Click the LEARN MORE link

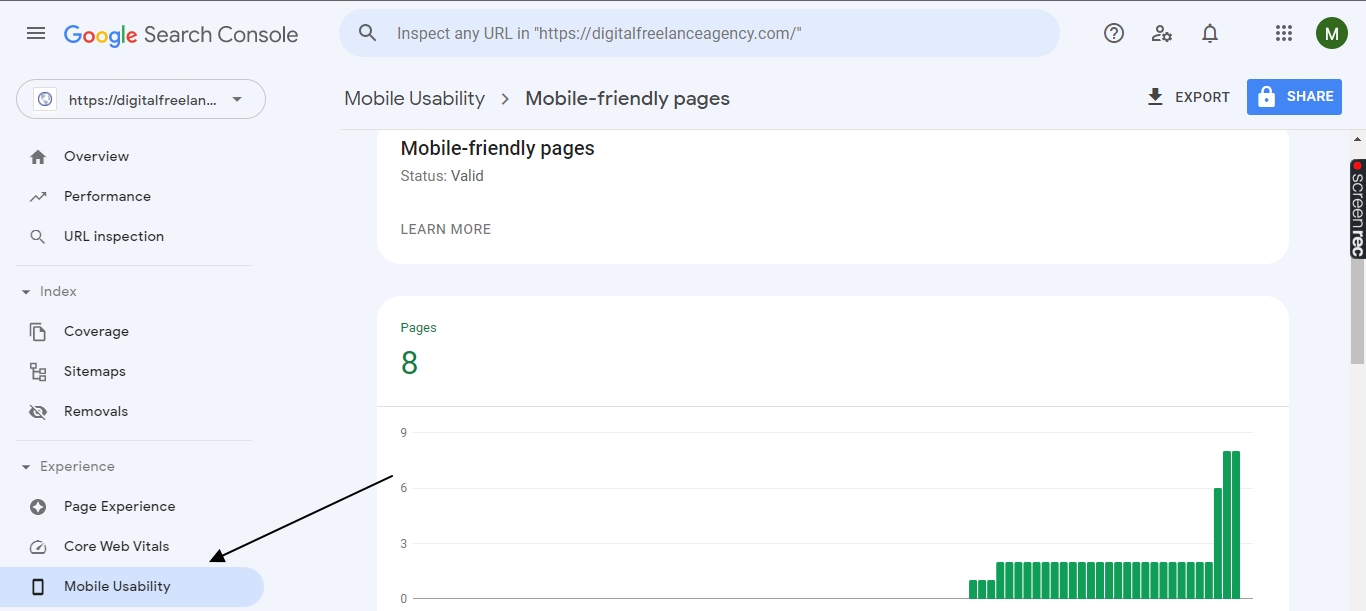446,229
